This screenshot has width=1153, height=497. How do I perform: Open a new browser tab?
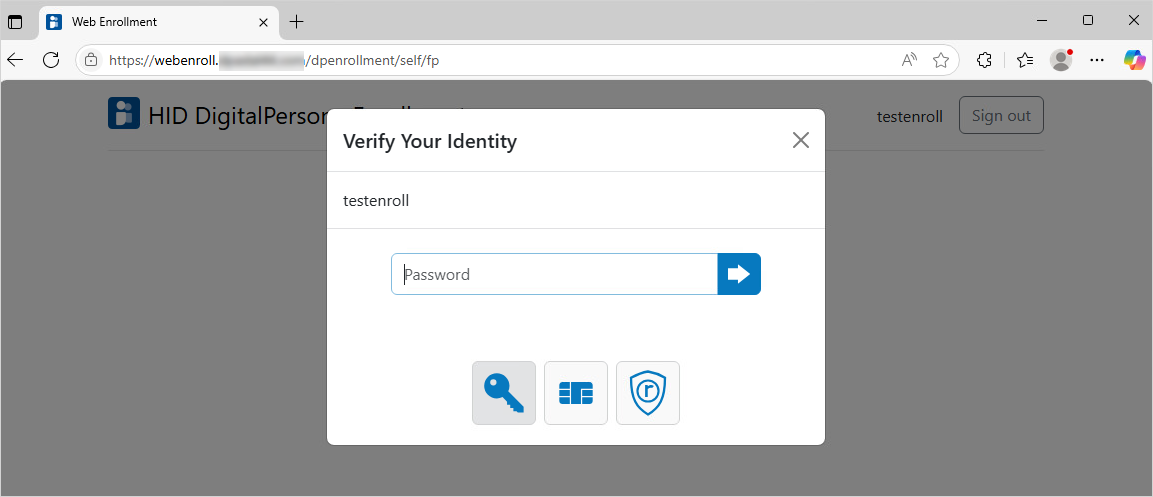click(296, 21)
